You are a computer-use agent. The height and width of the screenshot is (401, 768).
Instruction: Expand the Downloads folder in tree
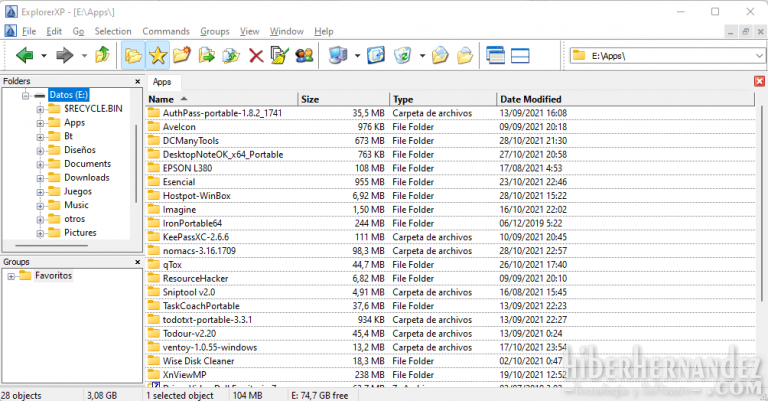click(41, 177)
